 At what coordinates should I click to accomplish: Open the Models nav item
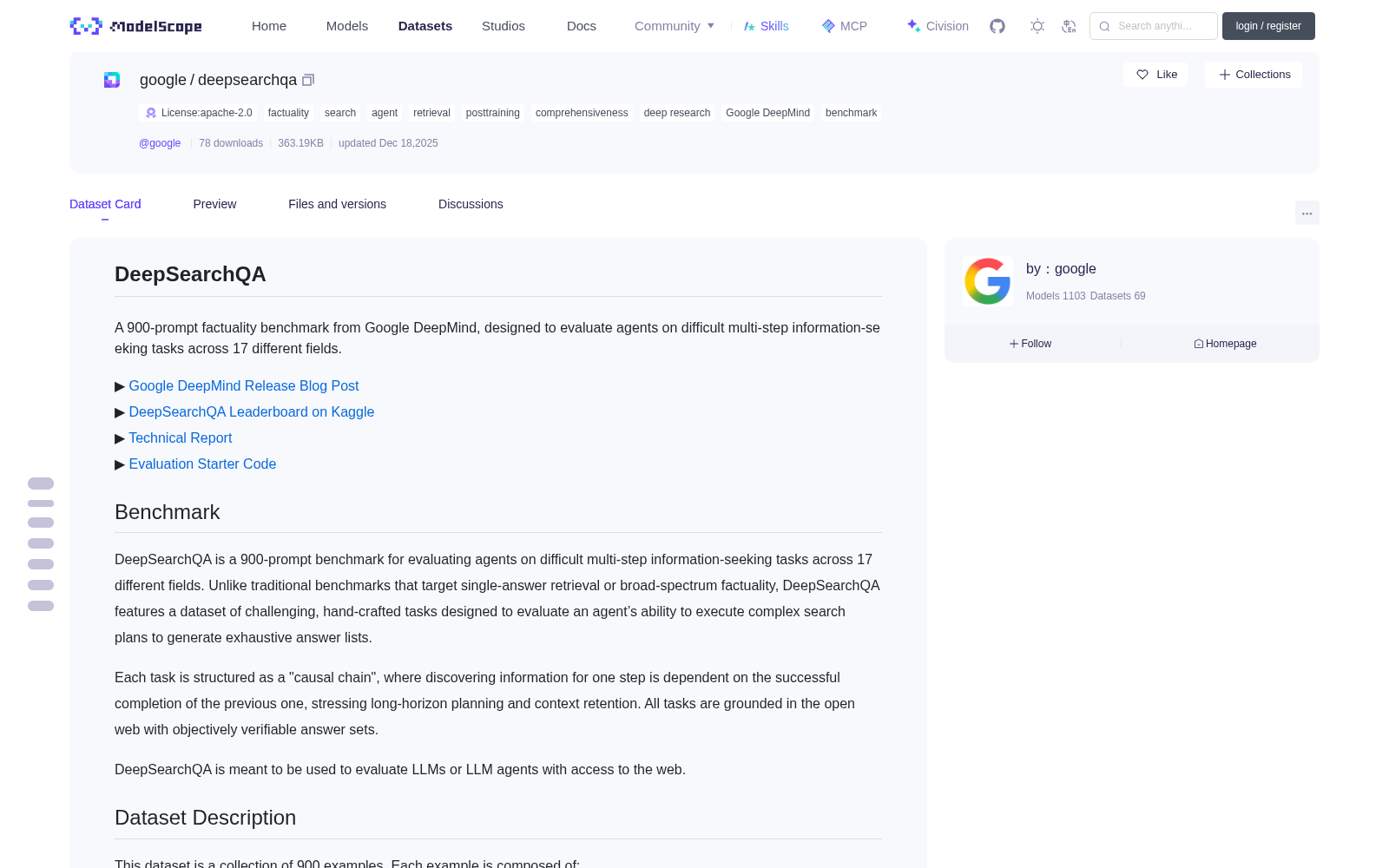point(347,26)
